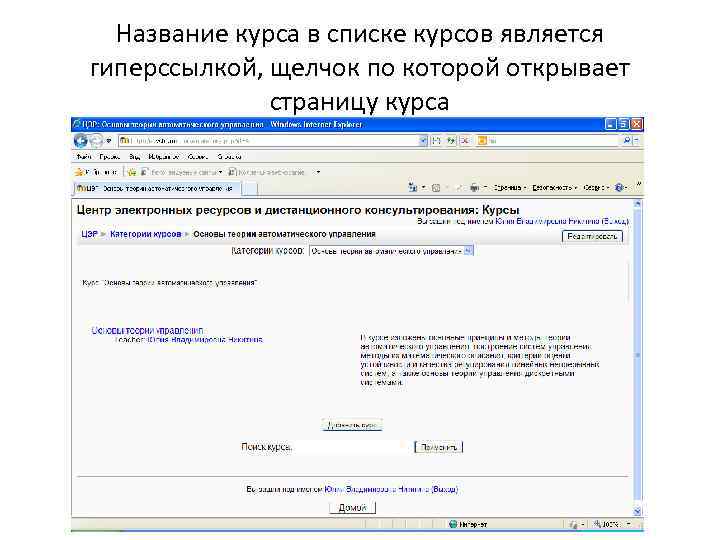Open the Избранное menu in menu bar
The height and width of the screenshot is (540, 720).
(x=164, y=157)
